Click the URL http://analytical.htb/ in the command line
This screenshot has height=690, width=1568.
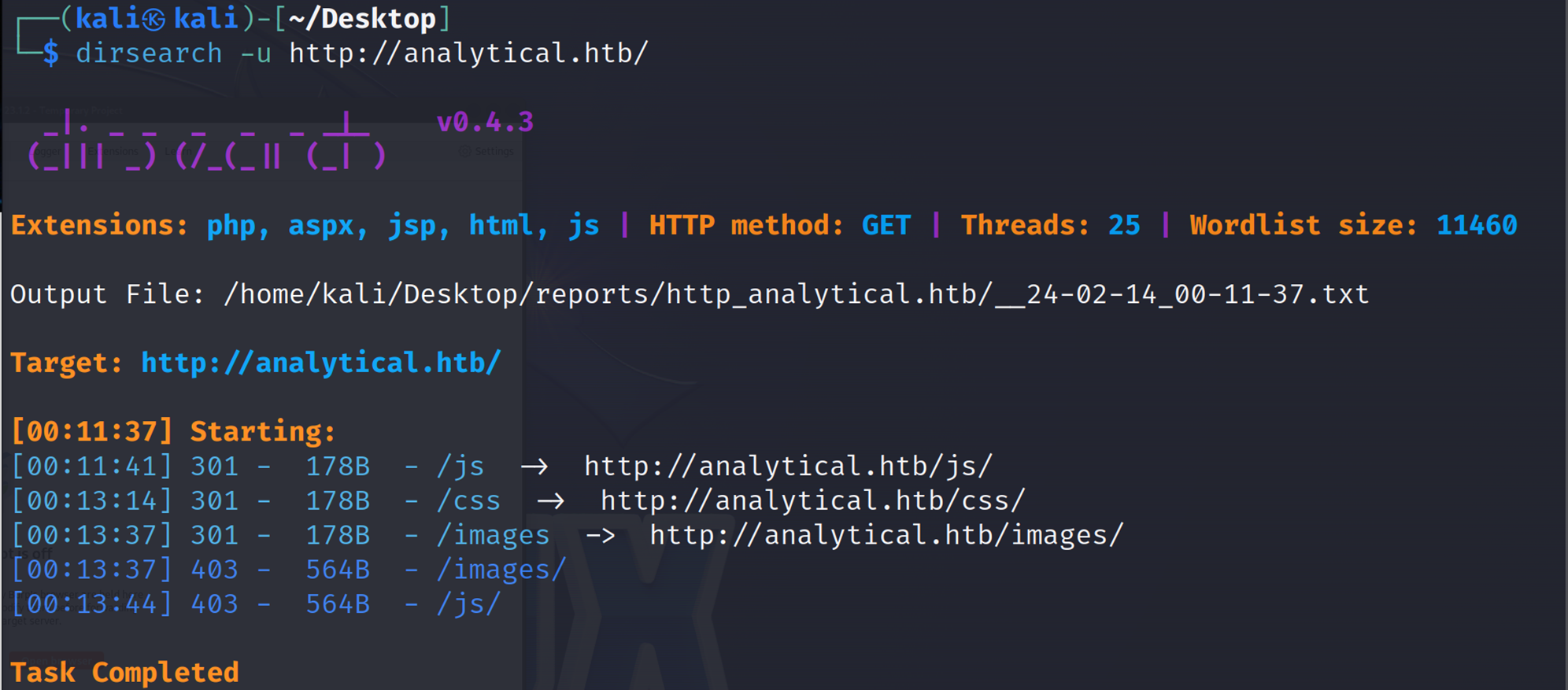pos(468,54)
